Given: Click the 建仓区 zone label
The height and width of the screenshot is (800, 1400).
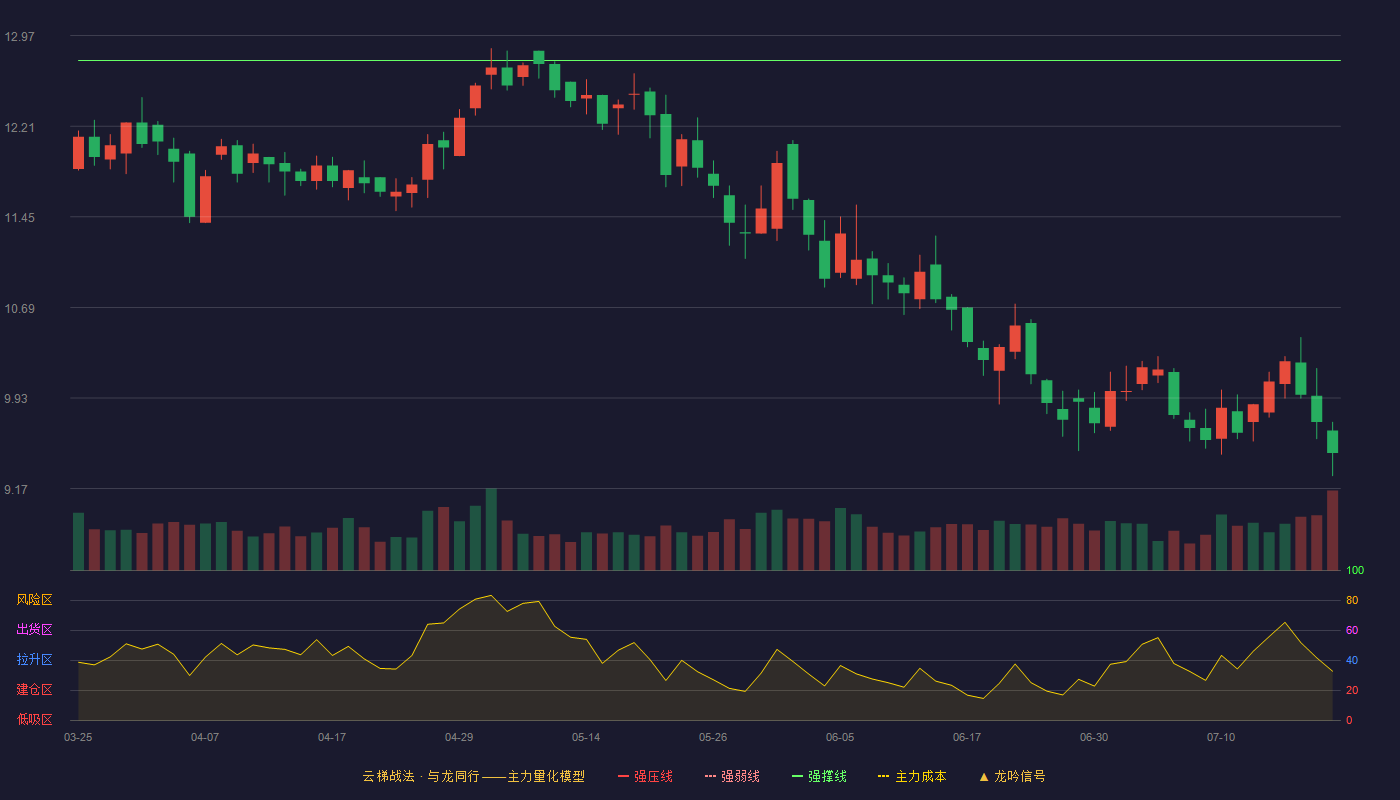Looking at the screenshot, I should (x=34, y=690).
